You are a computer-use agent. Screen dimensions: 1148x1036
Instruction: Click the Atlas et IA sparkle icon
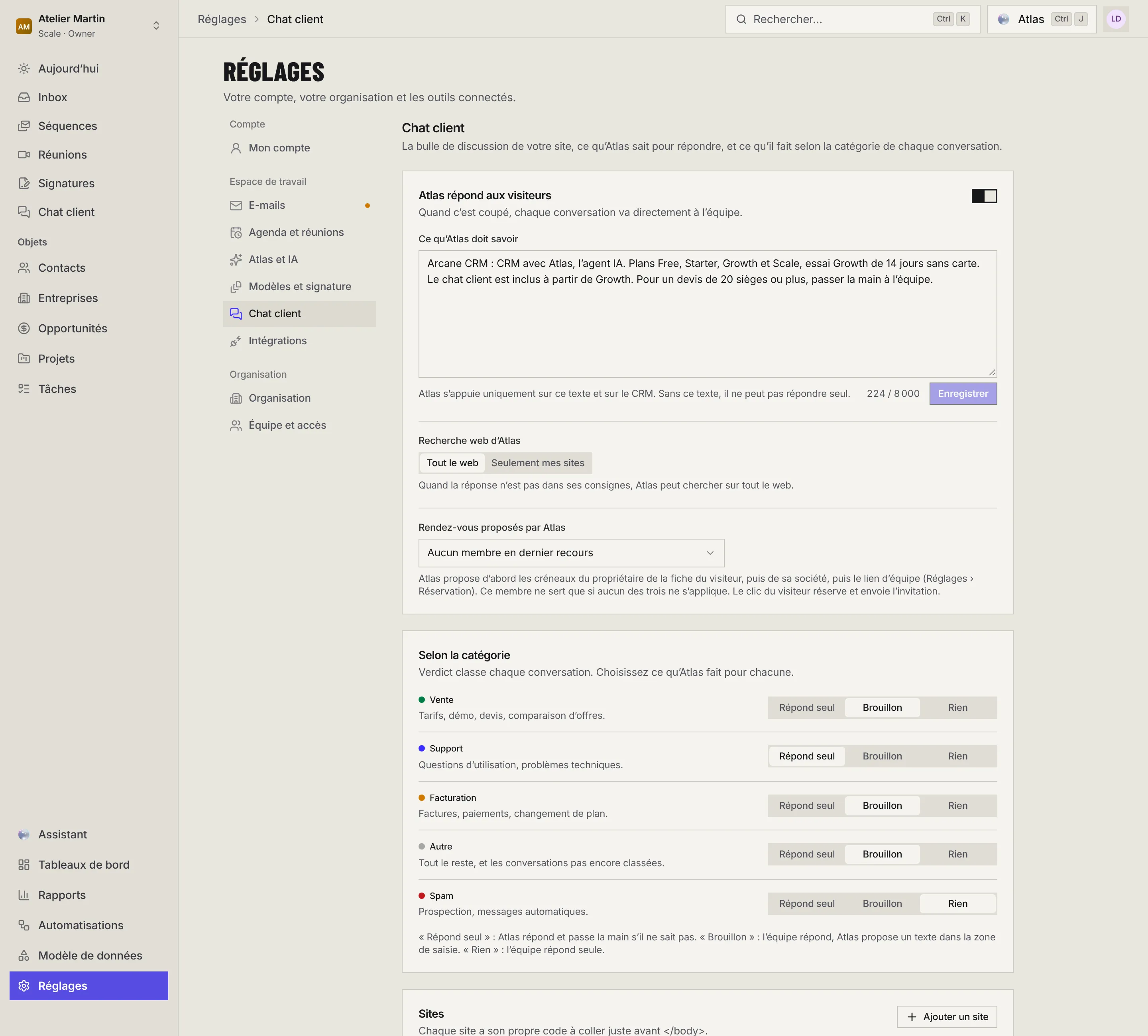tap(236, 259)
